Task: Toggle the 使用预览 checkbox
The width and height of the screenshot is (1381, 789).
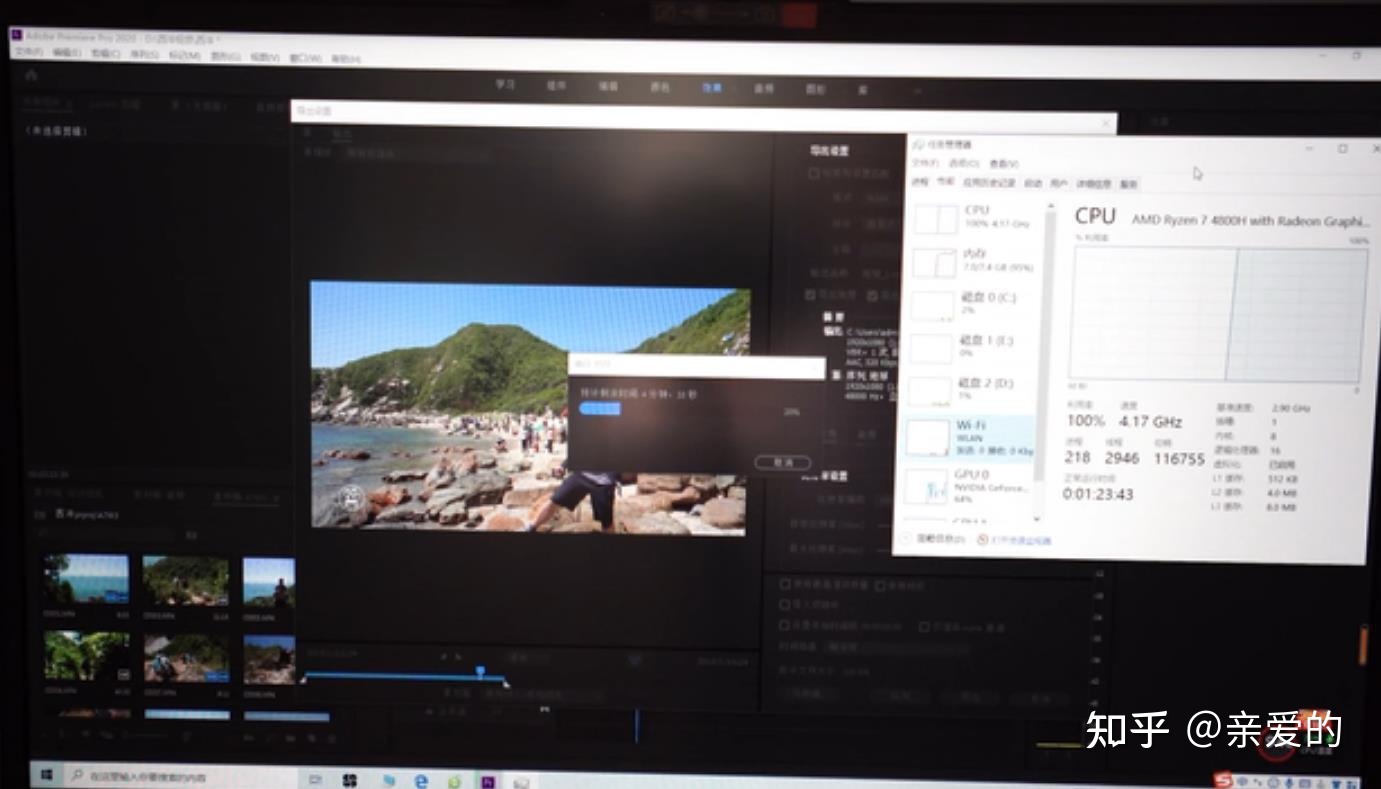Action: [x=881, y=585]
